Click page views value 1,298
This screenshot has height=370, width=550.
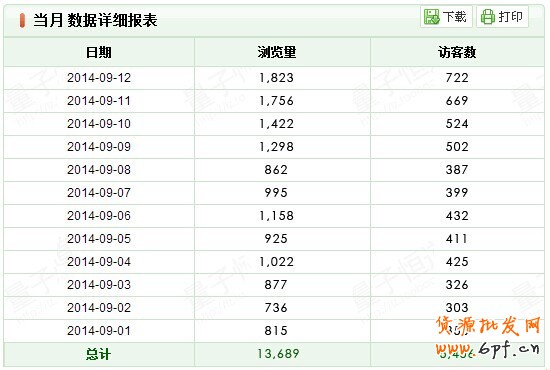(x=276, y=147)
